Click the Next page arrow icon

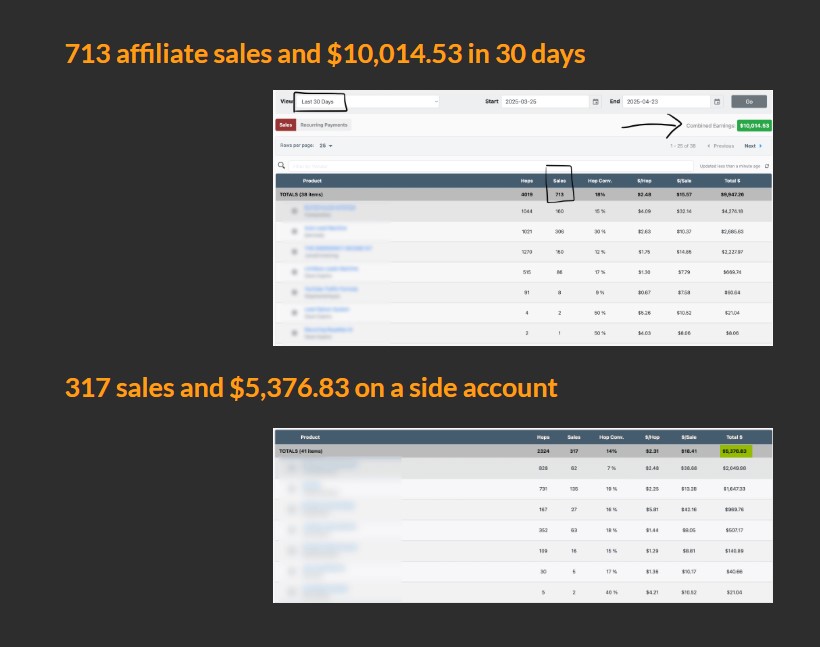tap(760, 146)
